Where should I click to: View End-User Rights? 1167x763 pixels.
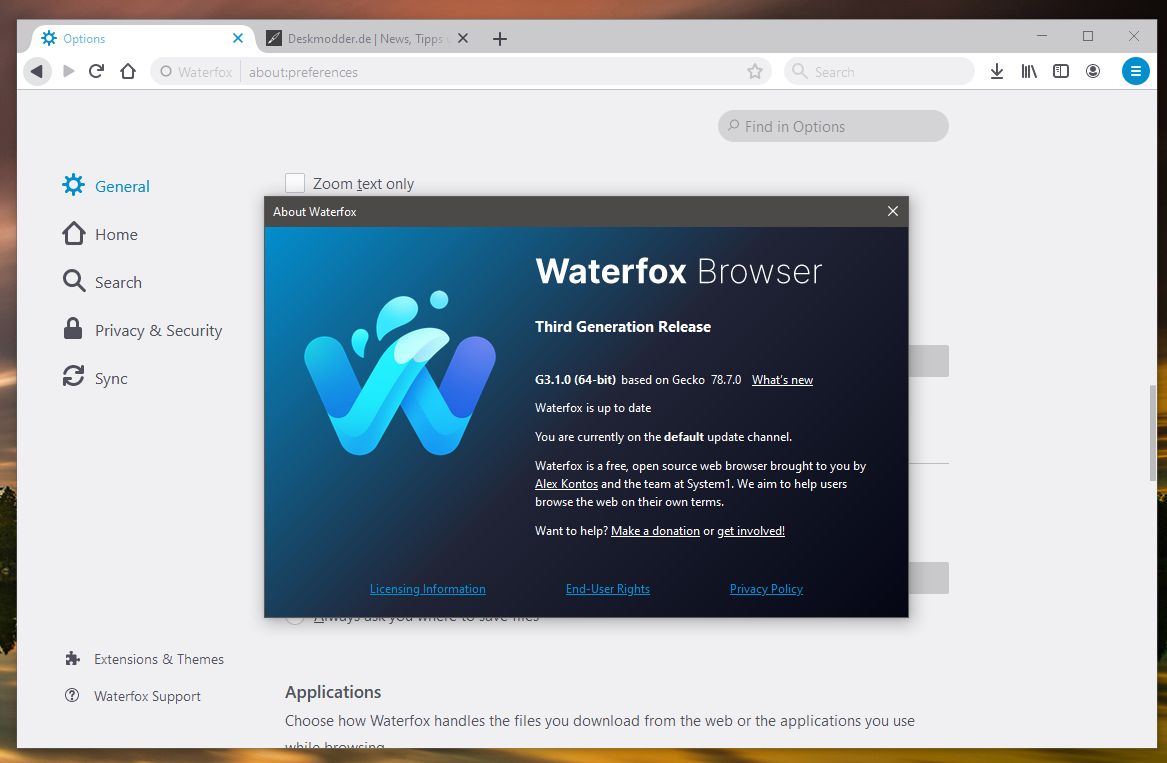pyautogui.click(x=607, y=589)
